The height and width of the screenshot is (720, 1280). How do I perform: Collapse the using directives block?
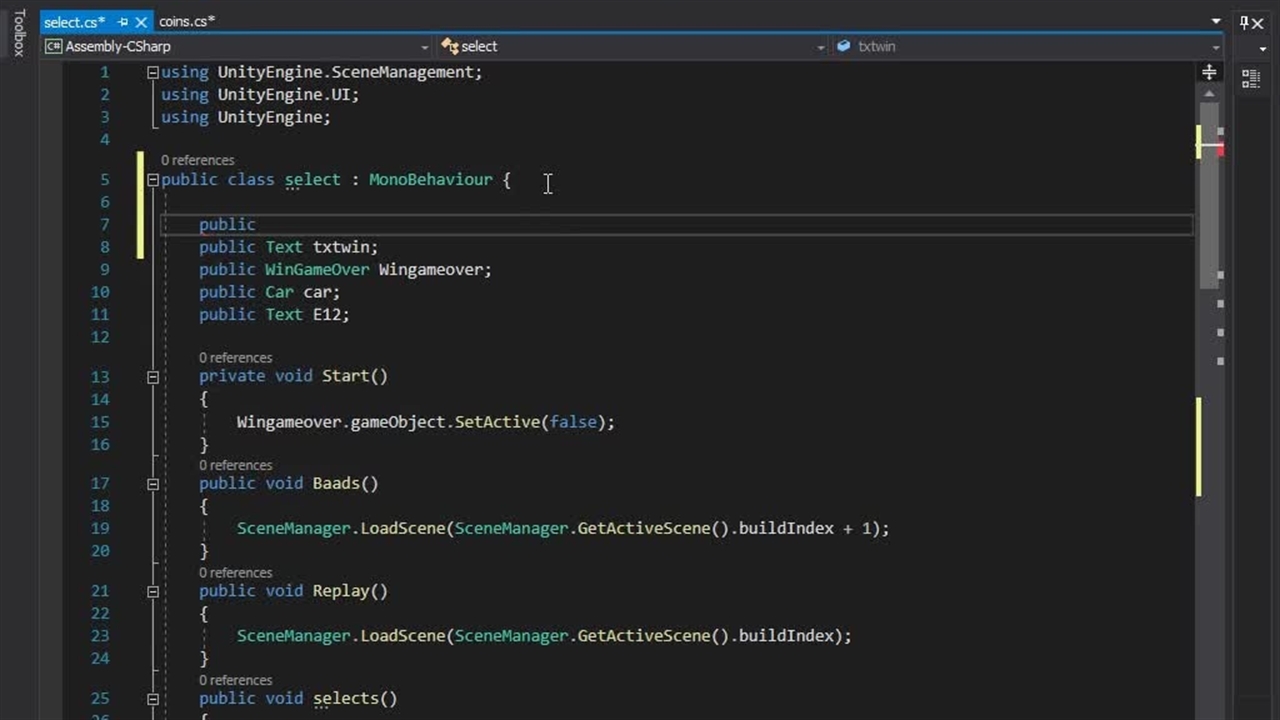point(153,72)
